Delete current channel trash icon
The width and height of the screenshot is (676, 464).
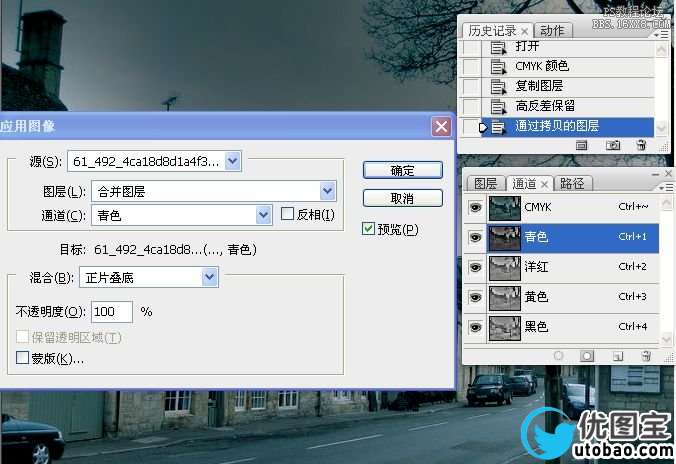point(646,356)
